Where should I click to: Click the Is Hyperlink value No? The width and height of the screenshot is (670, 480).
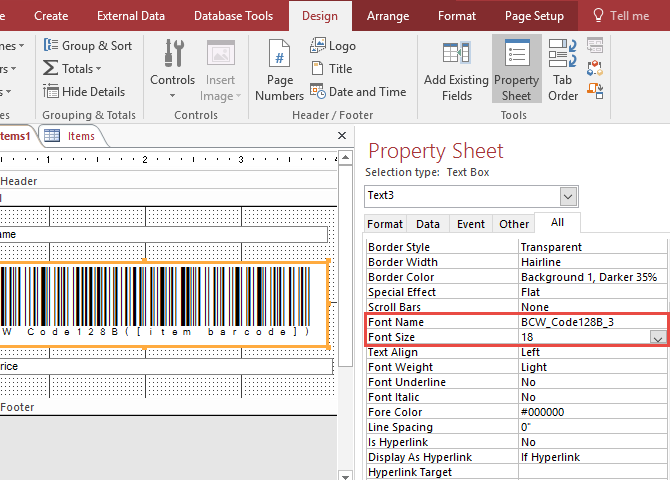click(592, 442)
